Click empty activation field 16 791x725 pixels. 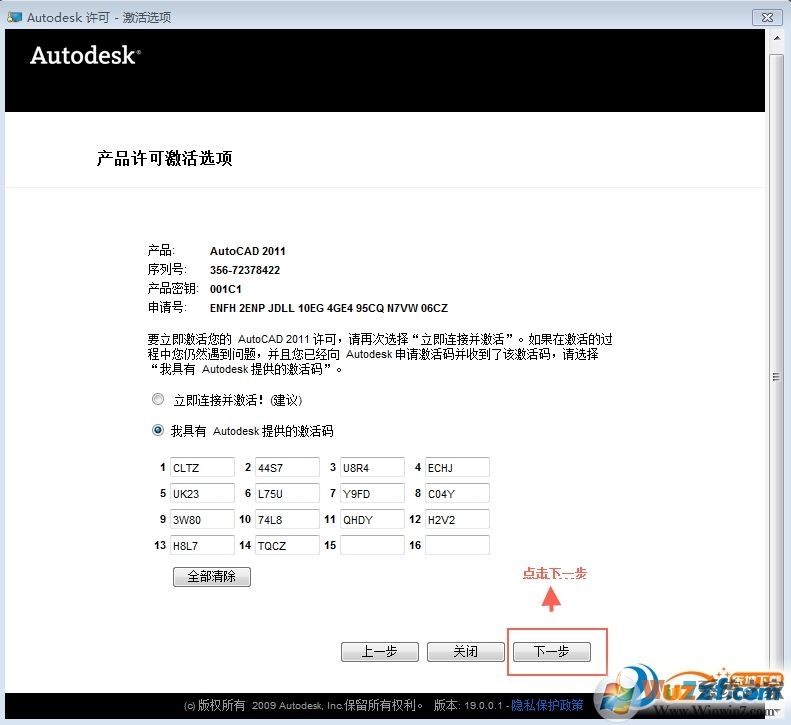pos(457,545)
